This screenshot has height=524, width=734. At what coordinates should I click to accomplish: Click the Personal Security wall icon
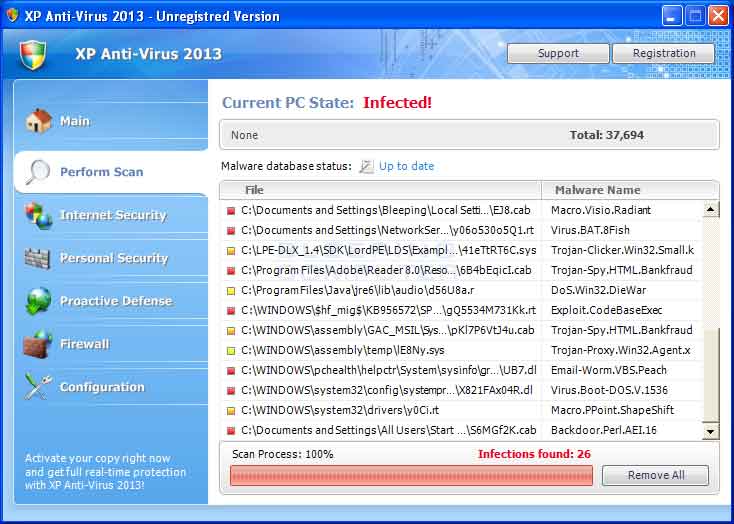click(x=37, y=258)
